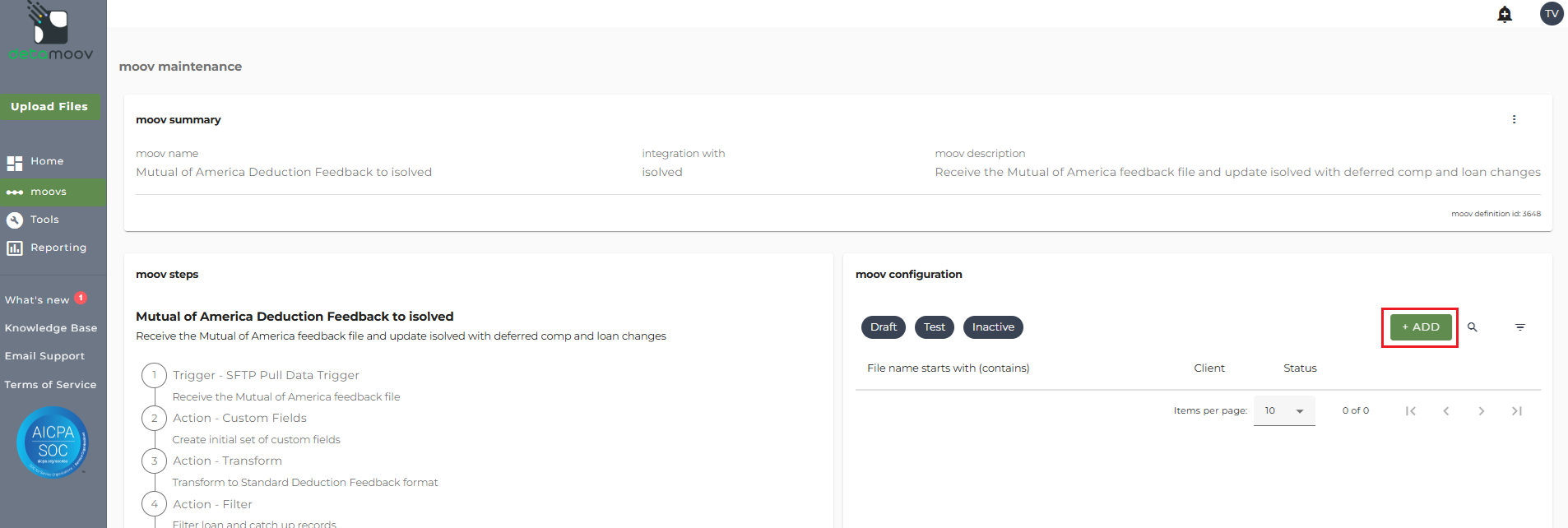The width and height of the screenshot is (1568, 528).
Task: Click the 'moov maintenance' page title
Action: pos(180,67)
